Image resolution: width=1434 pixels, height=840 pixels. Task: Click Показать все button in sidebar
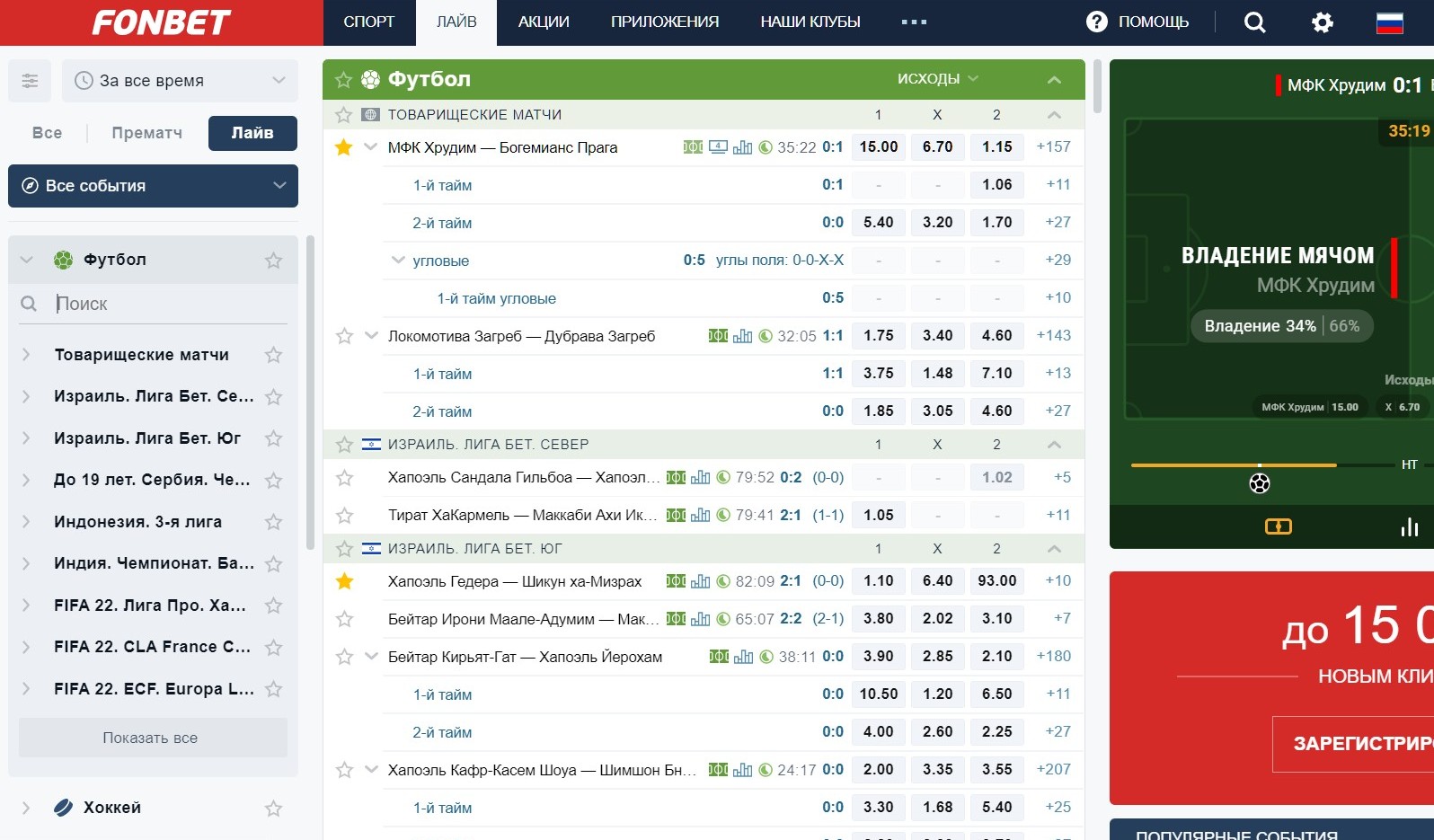(153, 738)
